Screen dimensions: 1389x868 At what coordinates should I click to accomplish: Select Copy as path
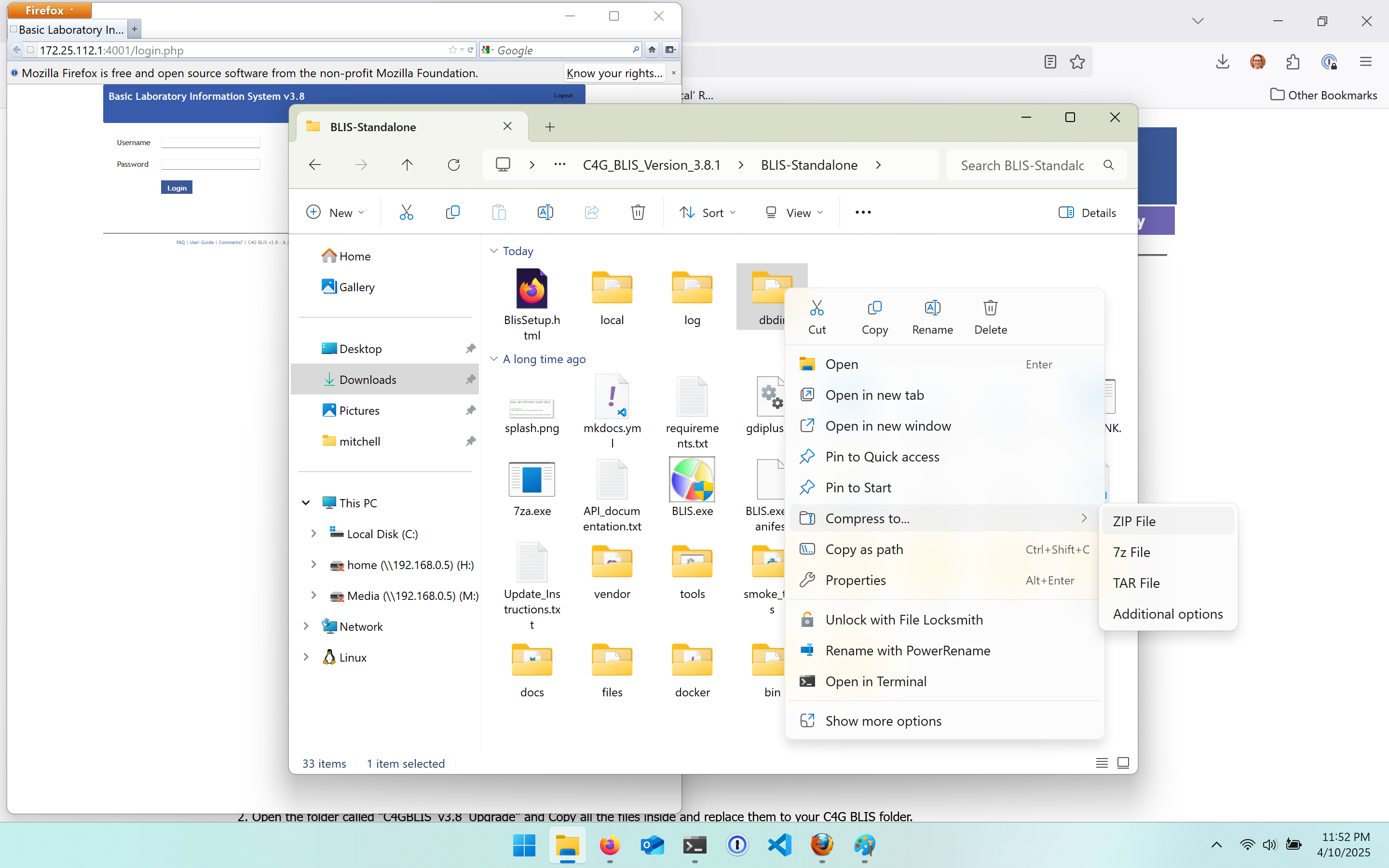coord(944,549)
